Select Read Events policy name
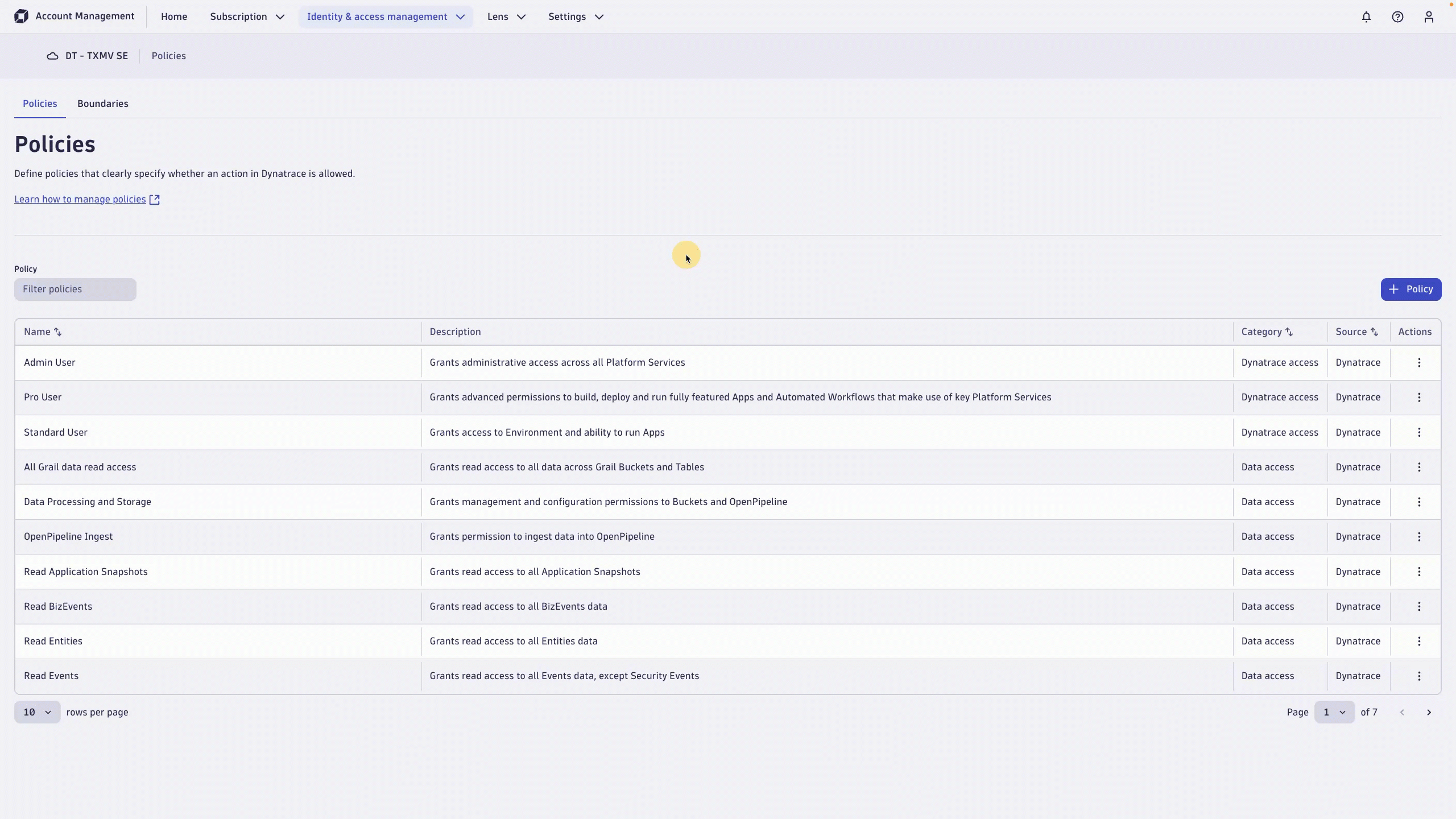The image size is (1456, 819). click(51, 676)
